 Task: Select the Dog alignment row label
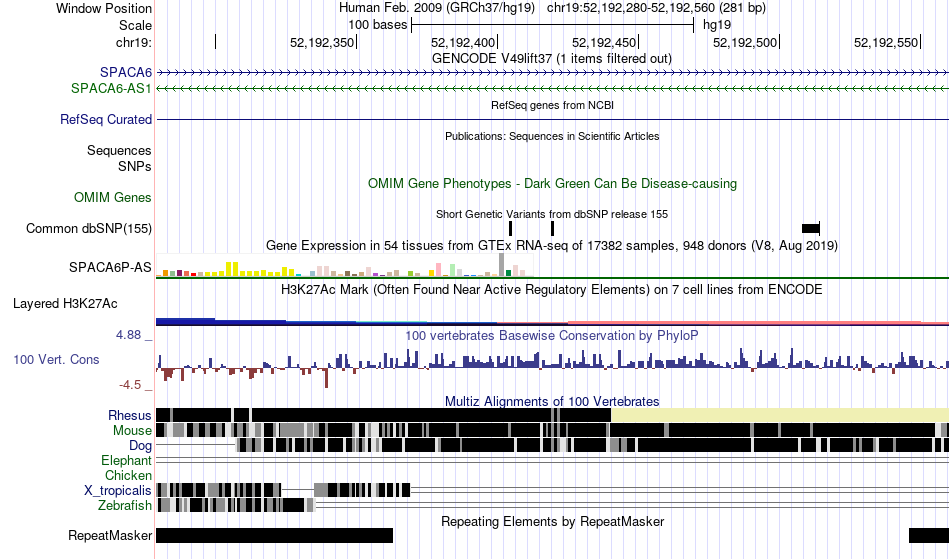pos(140,446)
